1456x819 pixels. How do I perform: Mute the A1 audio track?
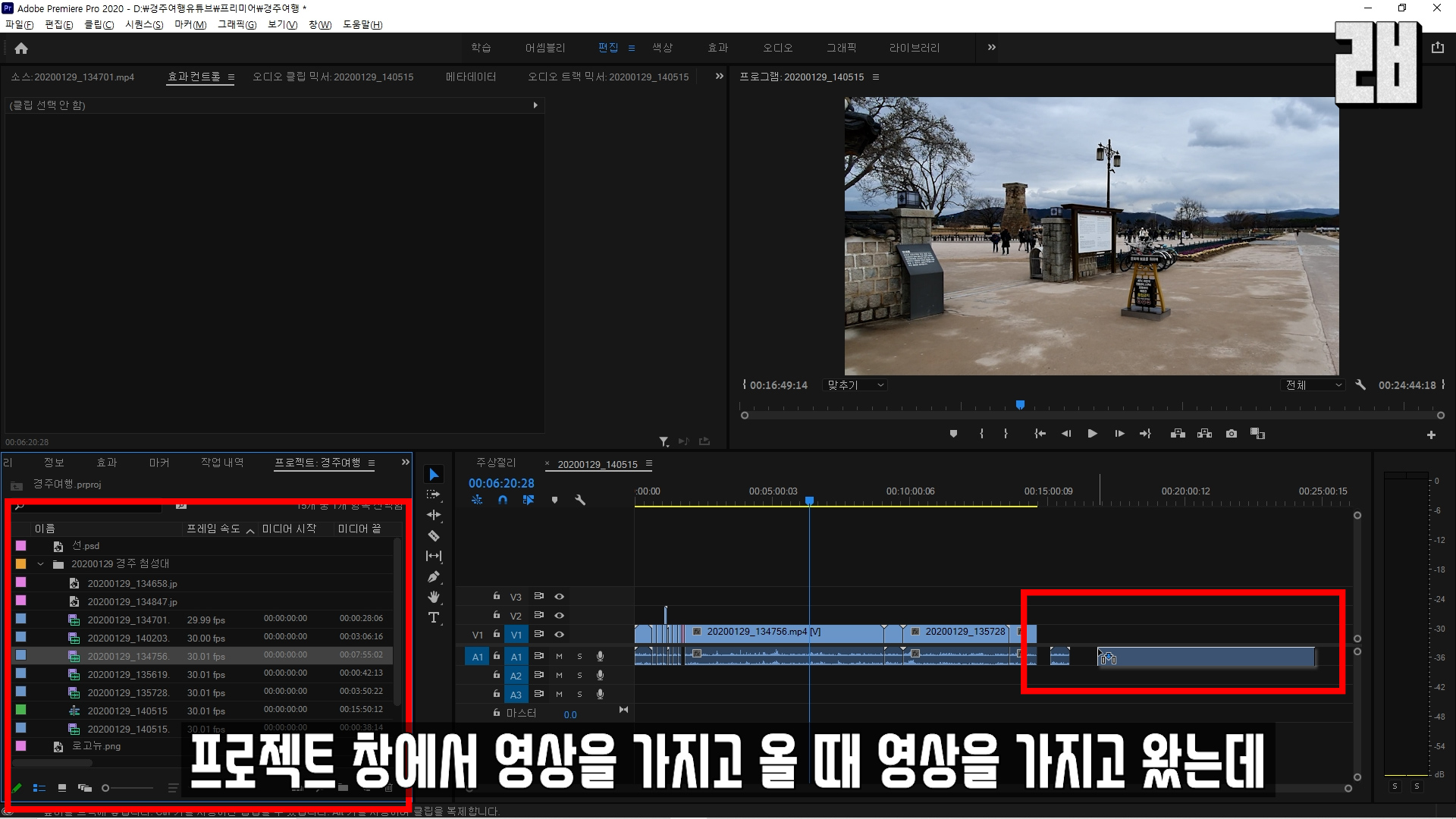click(559, 656)
